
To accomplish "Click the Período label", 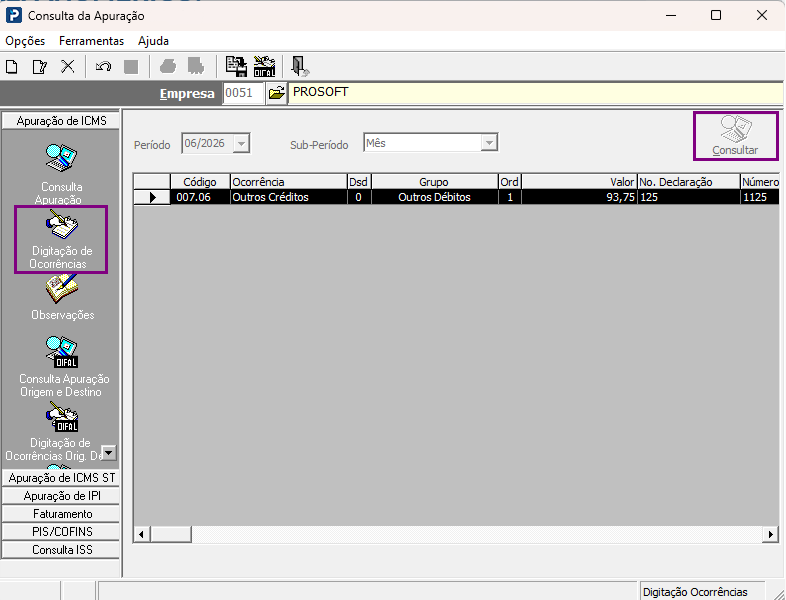I will pyautogui.click(x=152, y=145).
